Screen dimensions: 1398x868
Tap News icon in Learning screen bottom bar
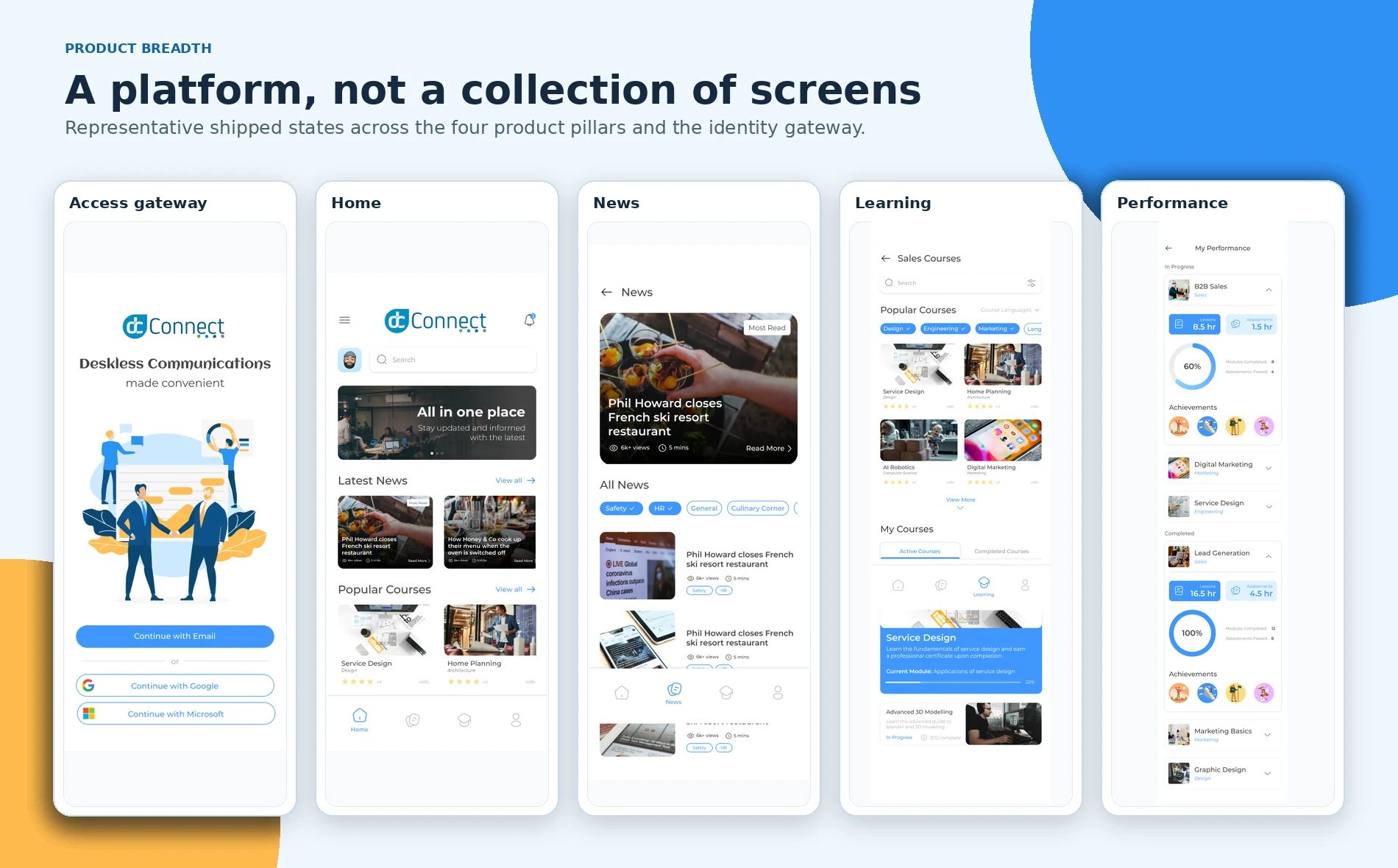pos(941,586)
